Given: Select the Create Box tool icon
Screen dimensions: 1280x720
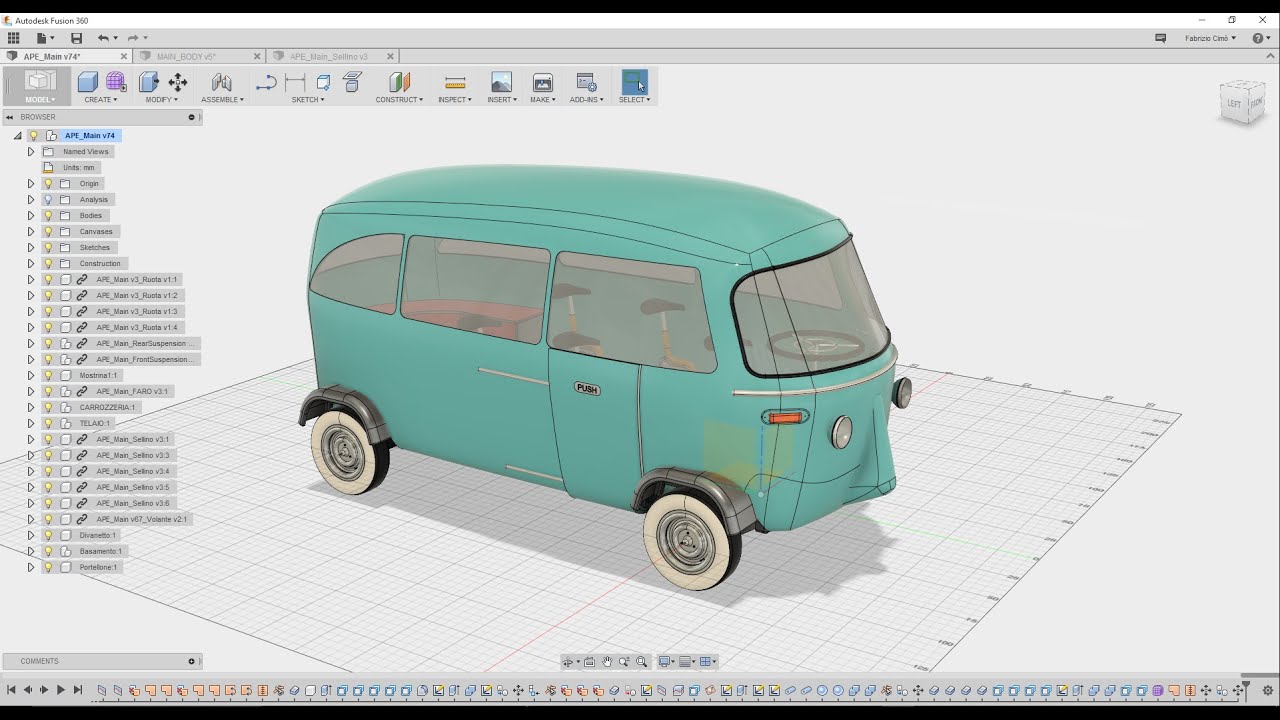Looking at the screenshot, I should click(x=88, y=82).
